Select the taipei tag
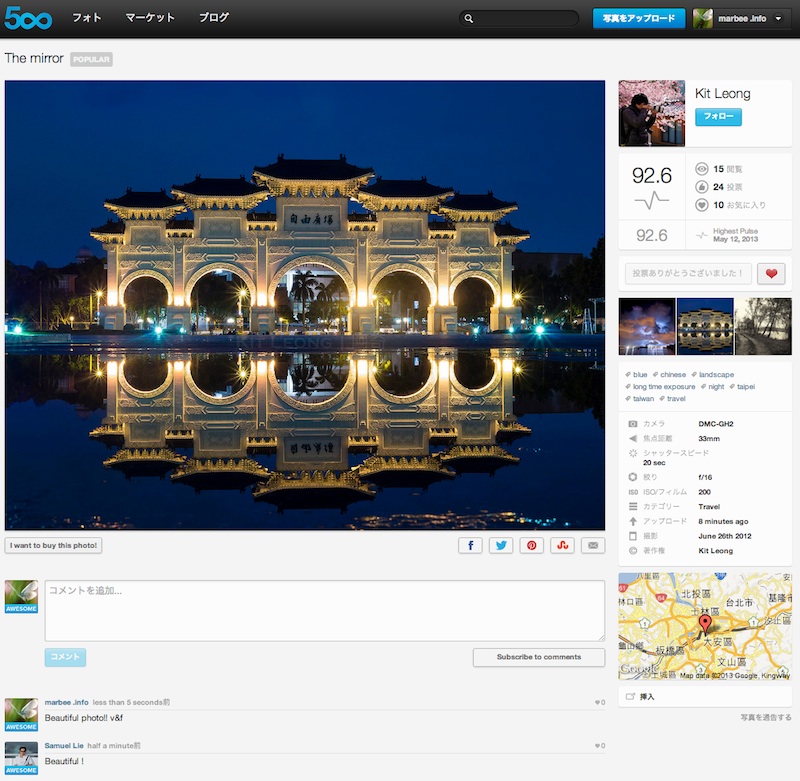The image size is (800, 781). [x=745, y=386]
